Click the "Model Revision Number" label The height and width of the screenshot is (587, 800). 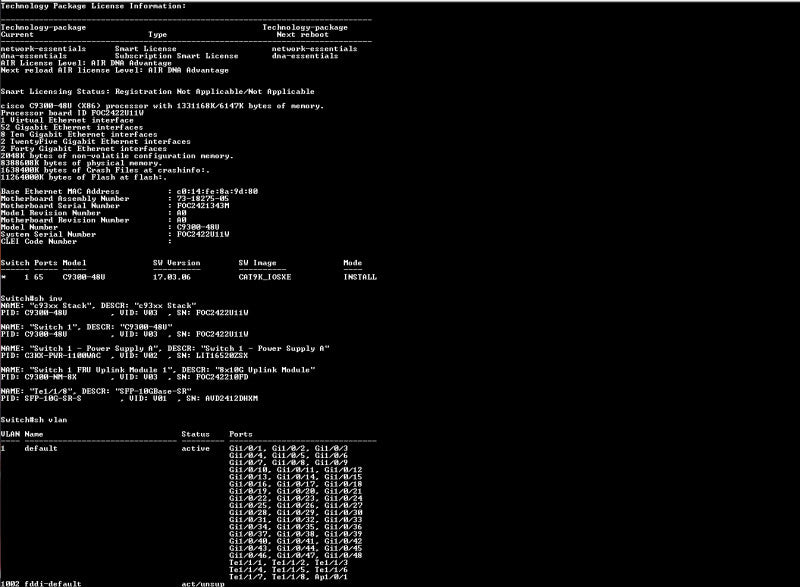click(51, 213)
